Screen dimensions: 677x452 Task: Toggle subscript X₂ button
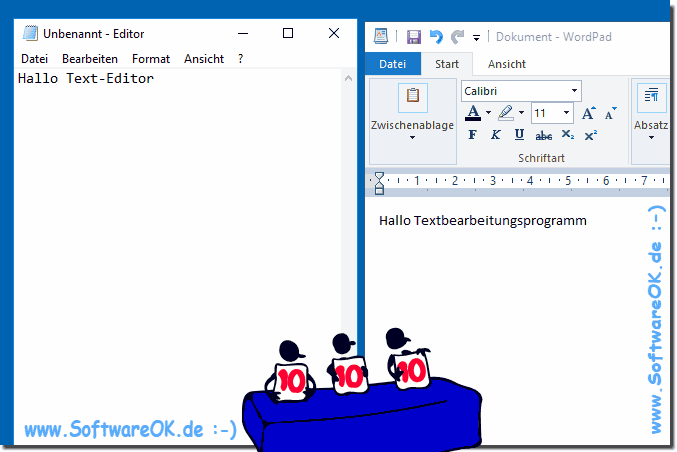click(567, 135)
